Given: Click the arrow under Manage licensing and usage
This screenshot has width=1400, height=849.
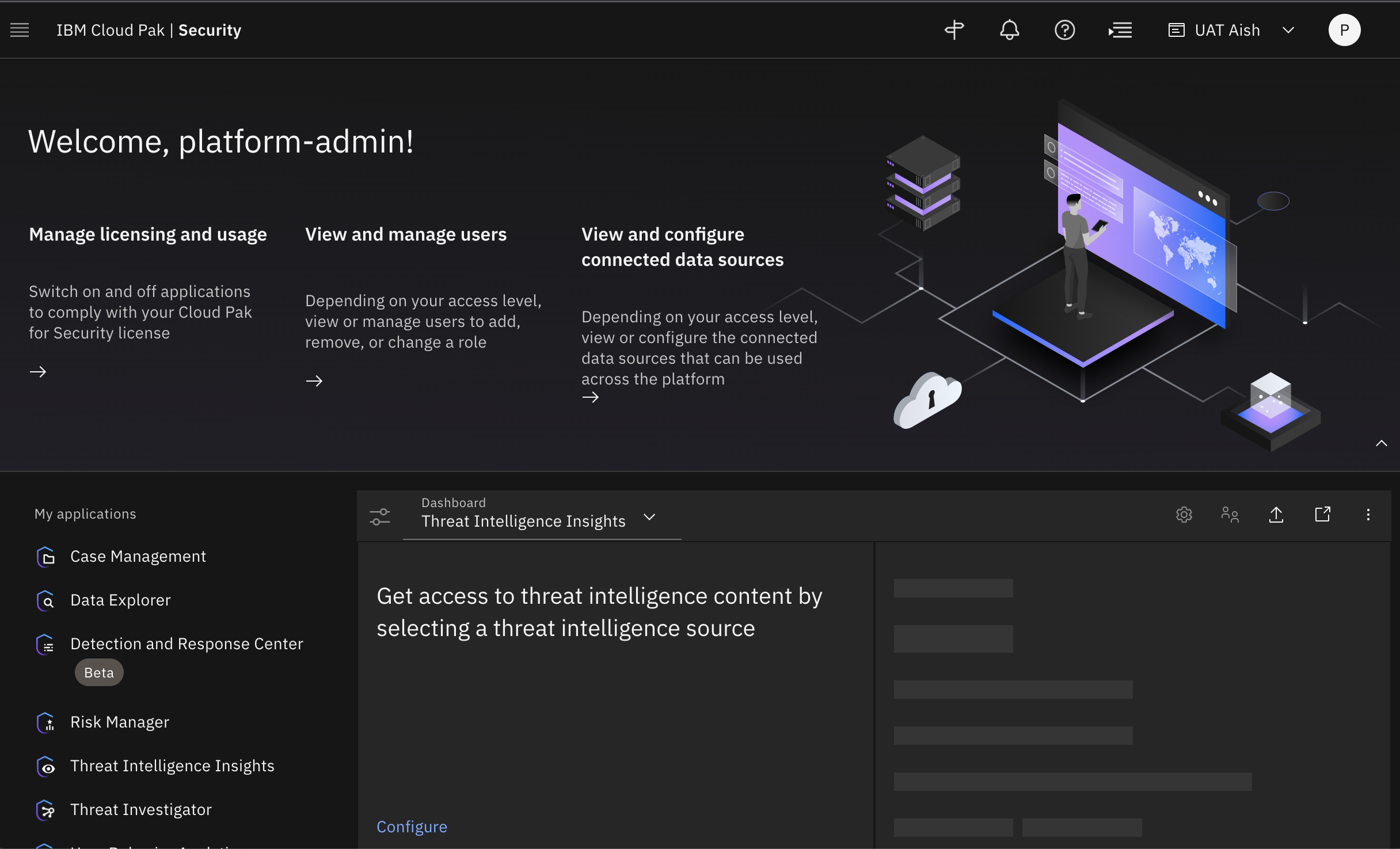Looking at the screenshot, I should click(x=38, y=372).
